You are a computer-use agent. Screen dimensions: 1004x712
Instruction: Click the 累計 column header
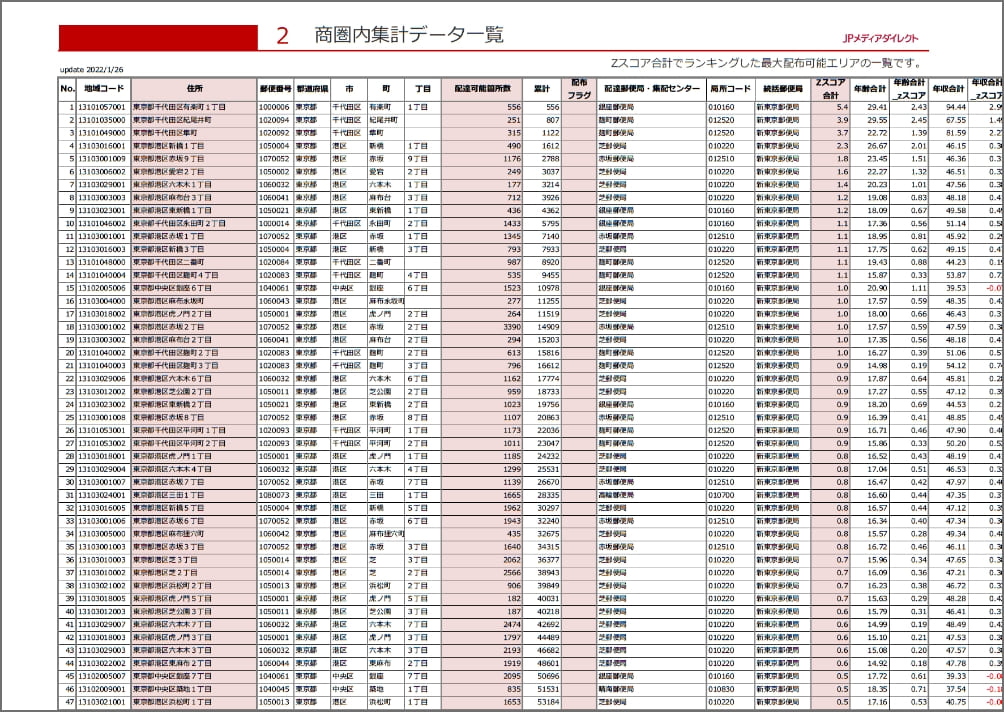pyautogui.click(x=543, y=88)
